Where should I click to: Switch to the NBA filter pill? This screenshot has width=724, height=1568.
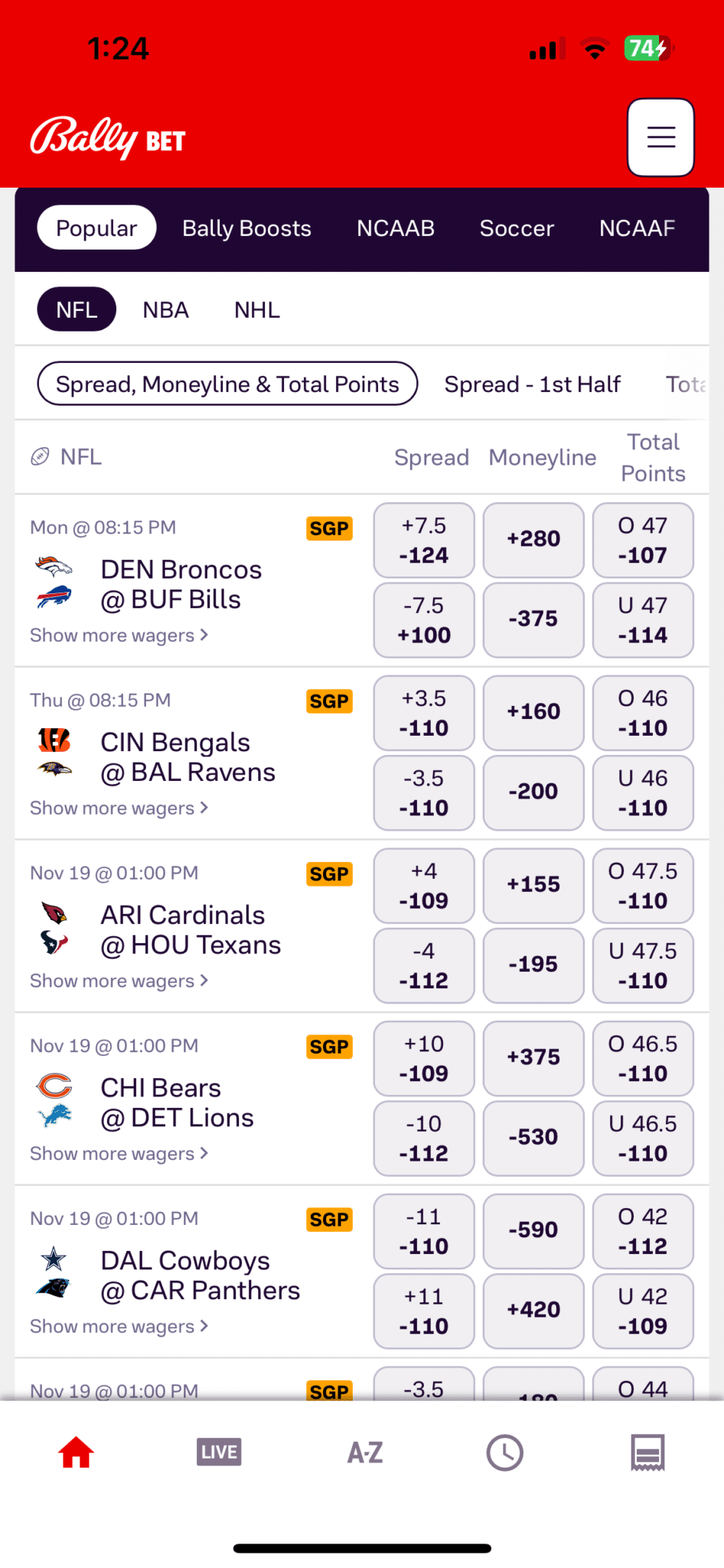[x=165, y=309]
